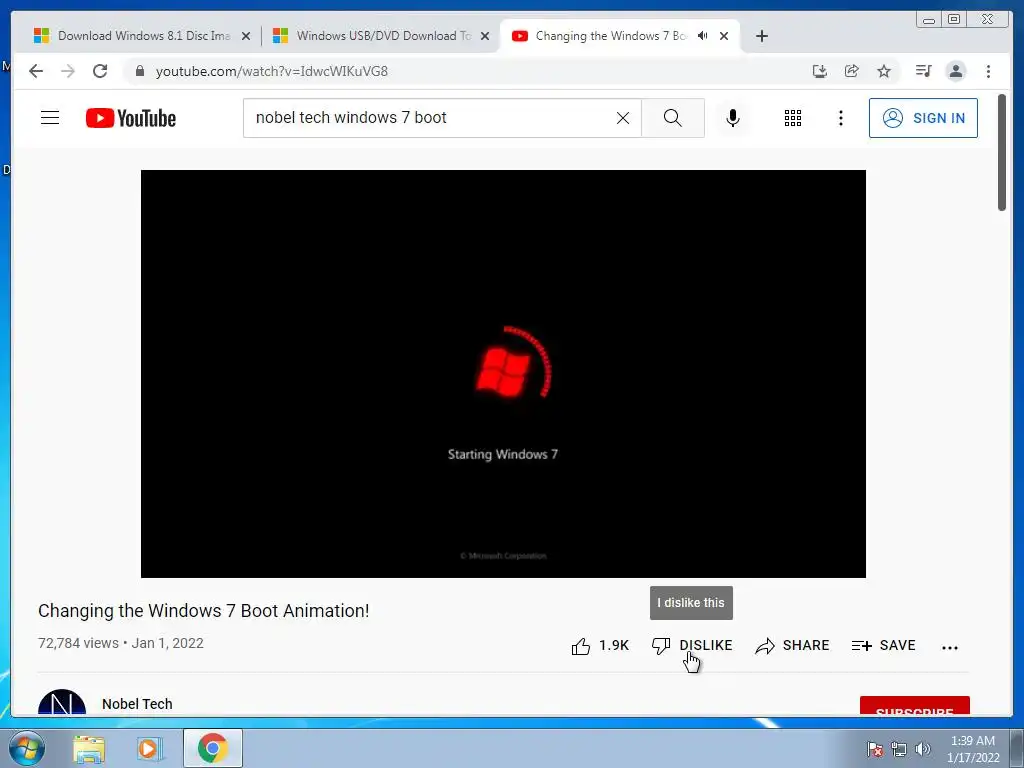Close the Download Windows 8.1 tab
This screenshot has height=768, width=1024.
click(x=246, y=37)
